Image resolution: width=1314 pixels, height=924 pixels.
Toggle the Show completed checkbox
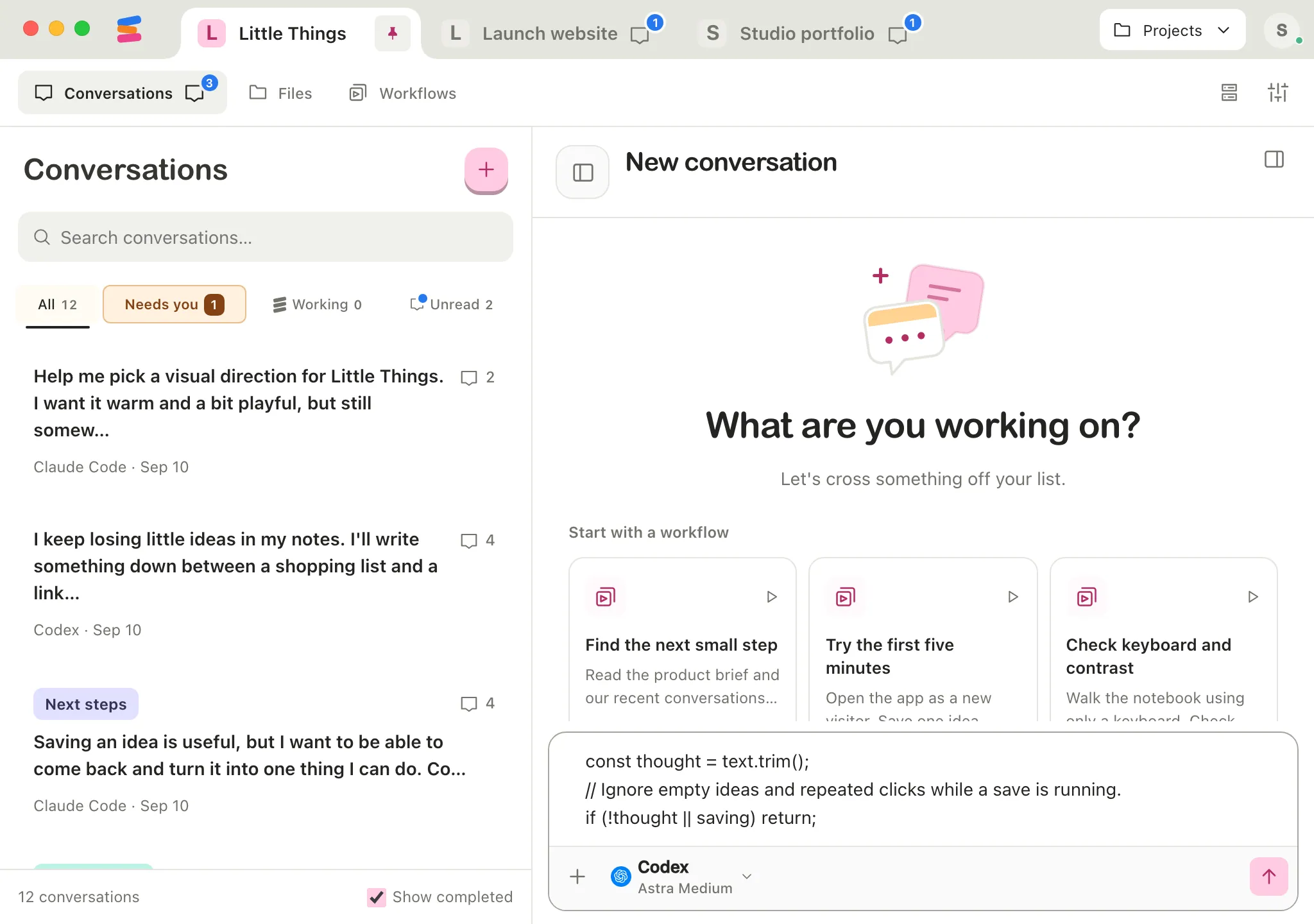click(377, 897)
